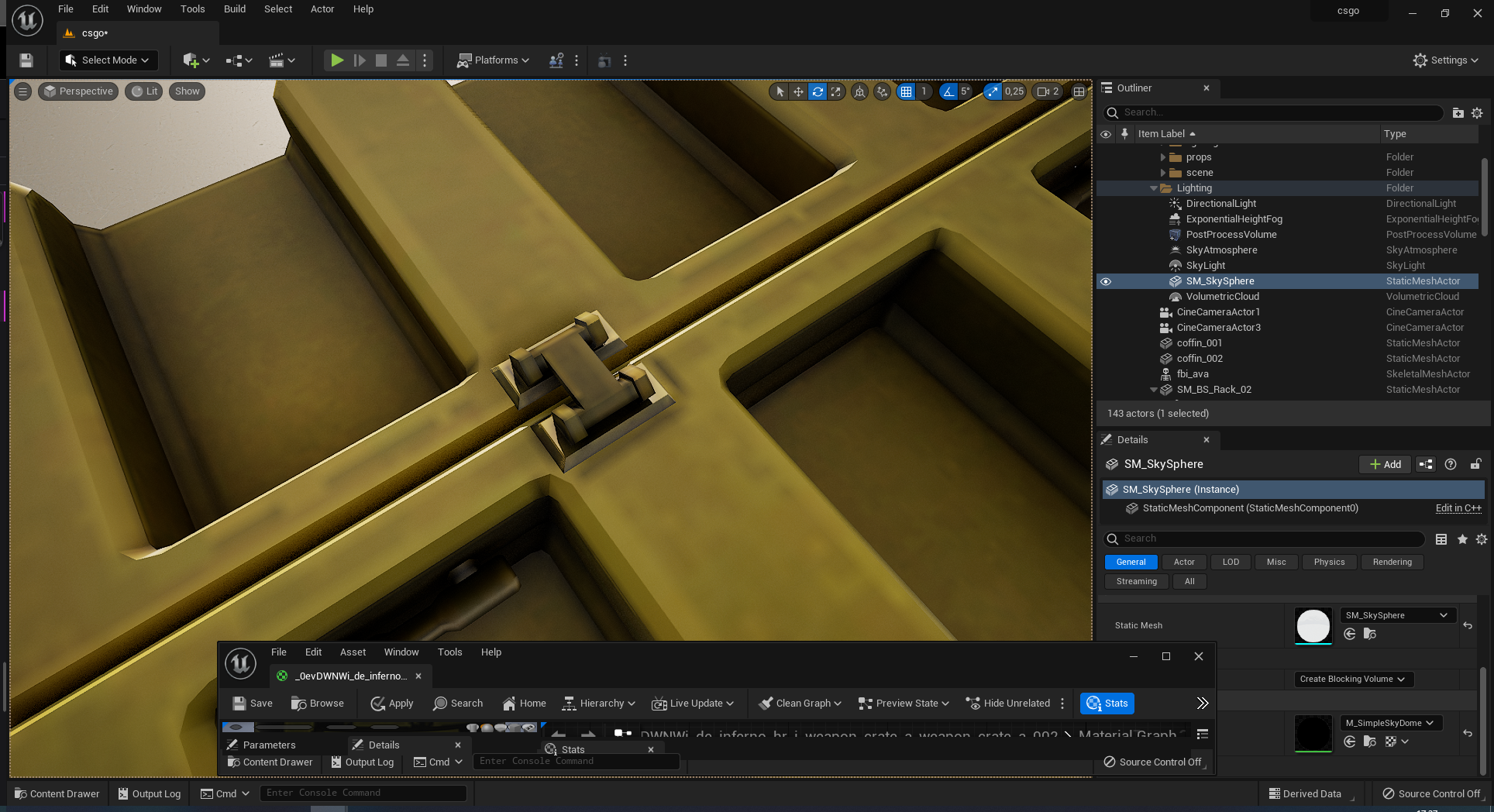Screen dimensions: 1494x812
Task: Enable the Physics property filter
Action: [x=1329, y=563]
